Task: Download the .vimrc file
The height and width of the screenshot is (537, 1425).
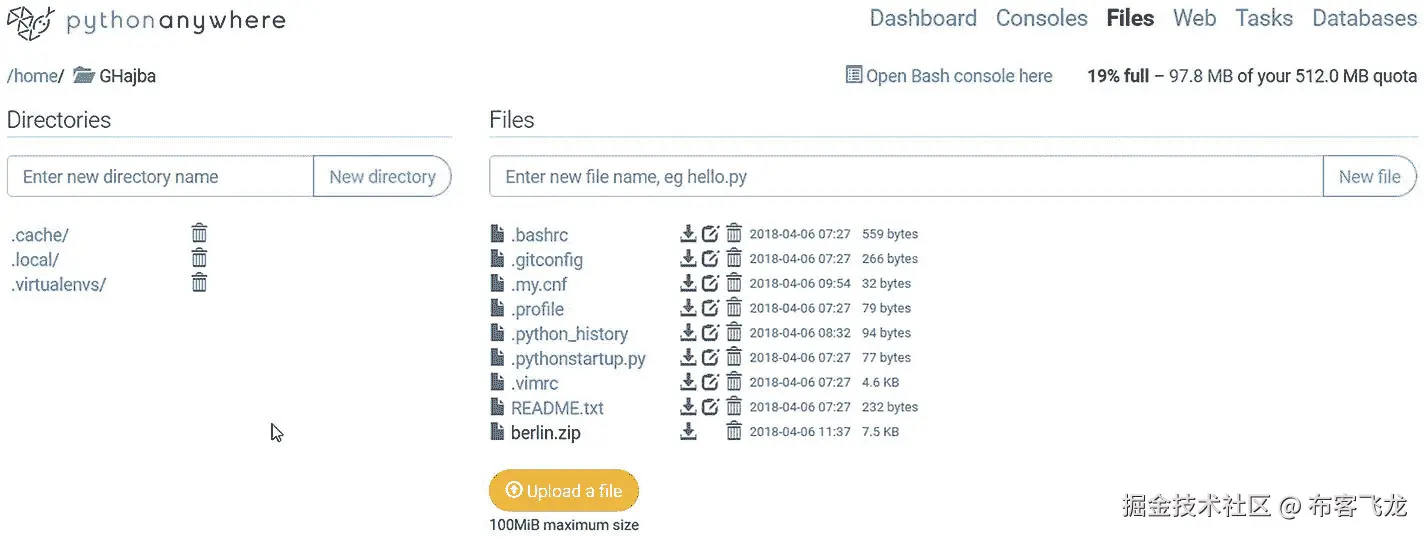Action: (x=688, y=382)
